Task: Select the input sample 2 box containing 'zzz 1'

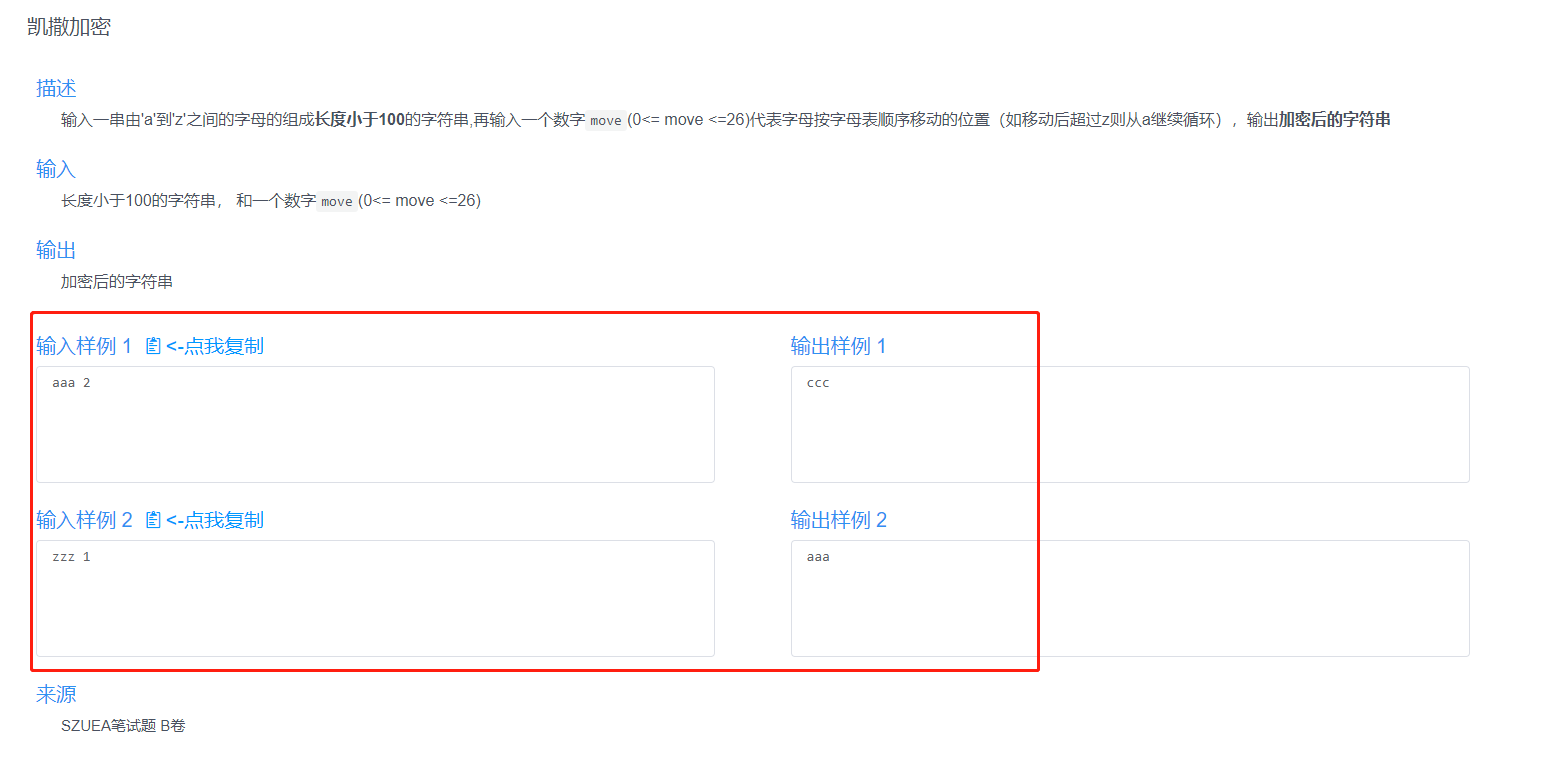Action: point(375,598)
